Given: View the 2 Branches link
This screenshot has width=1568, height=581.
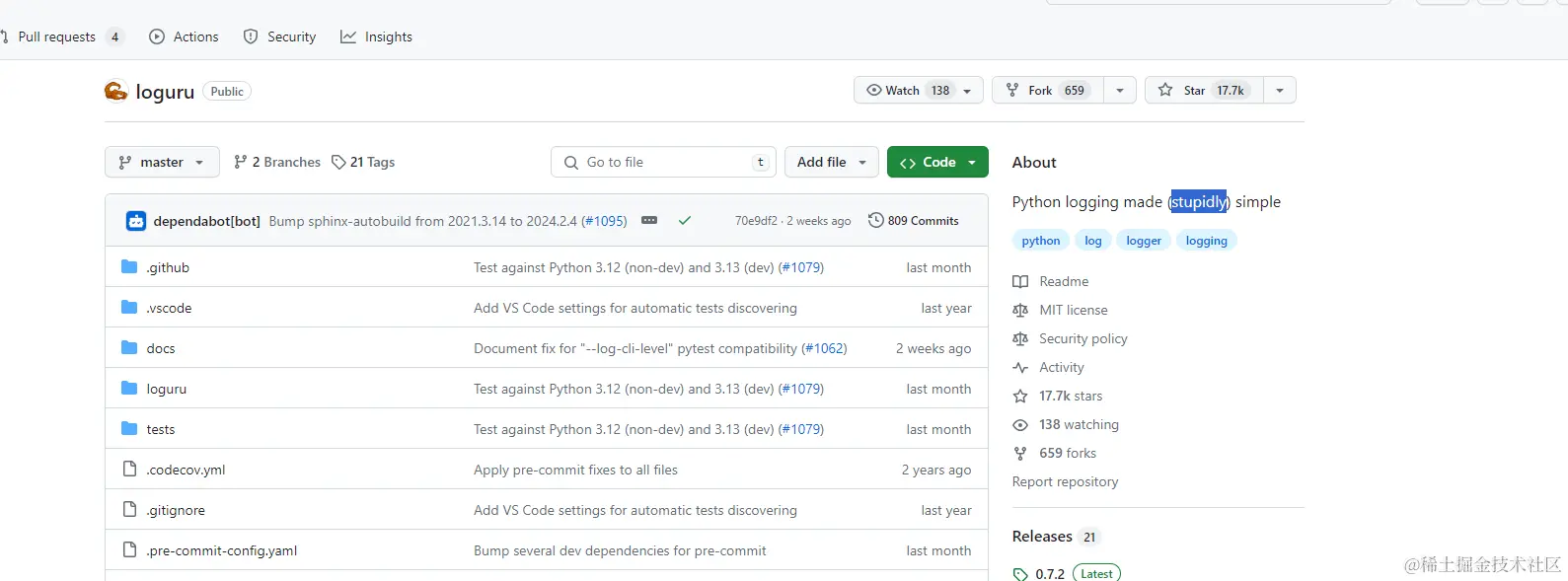Looking at the screenshot, I should pyautogui.click(x=277, y=162).
